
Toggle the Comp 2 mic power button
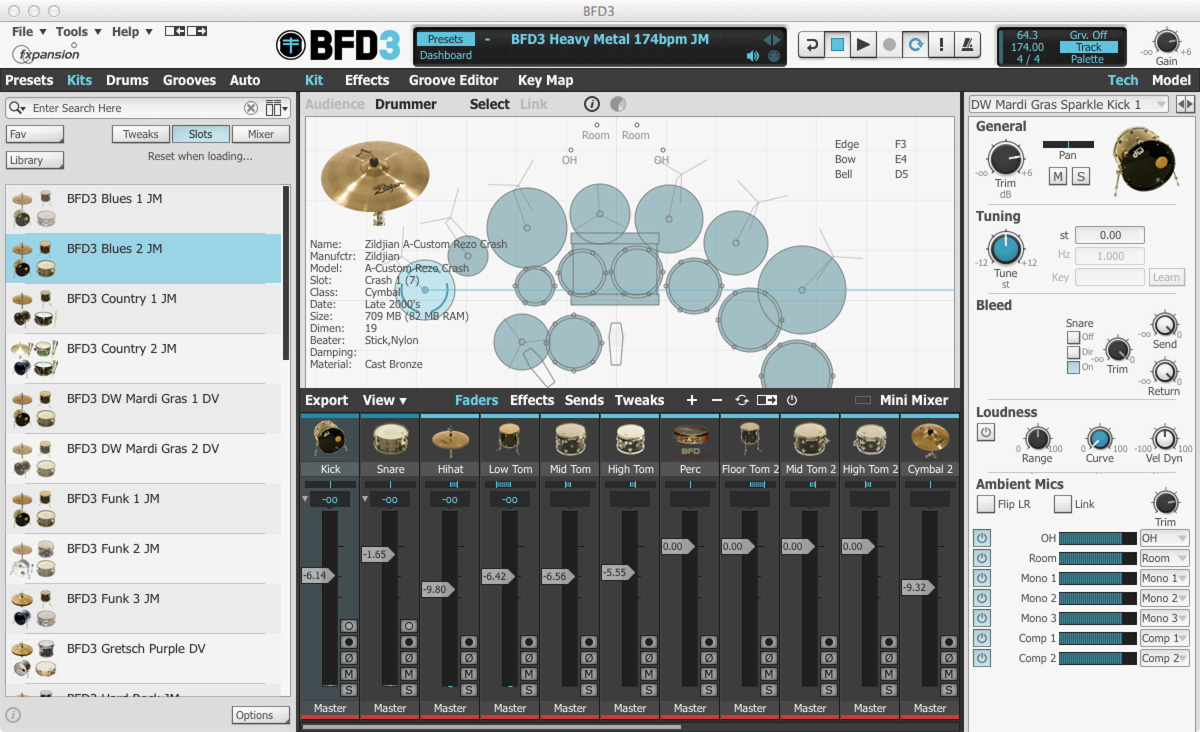pos(982,658)
